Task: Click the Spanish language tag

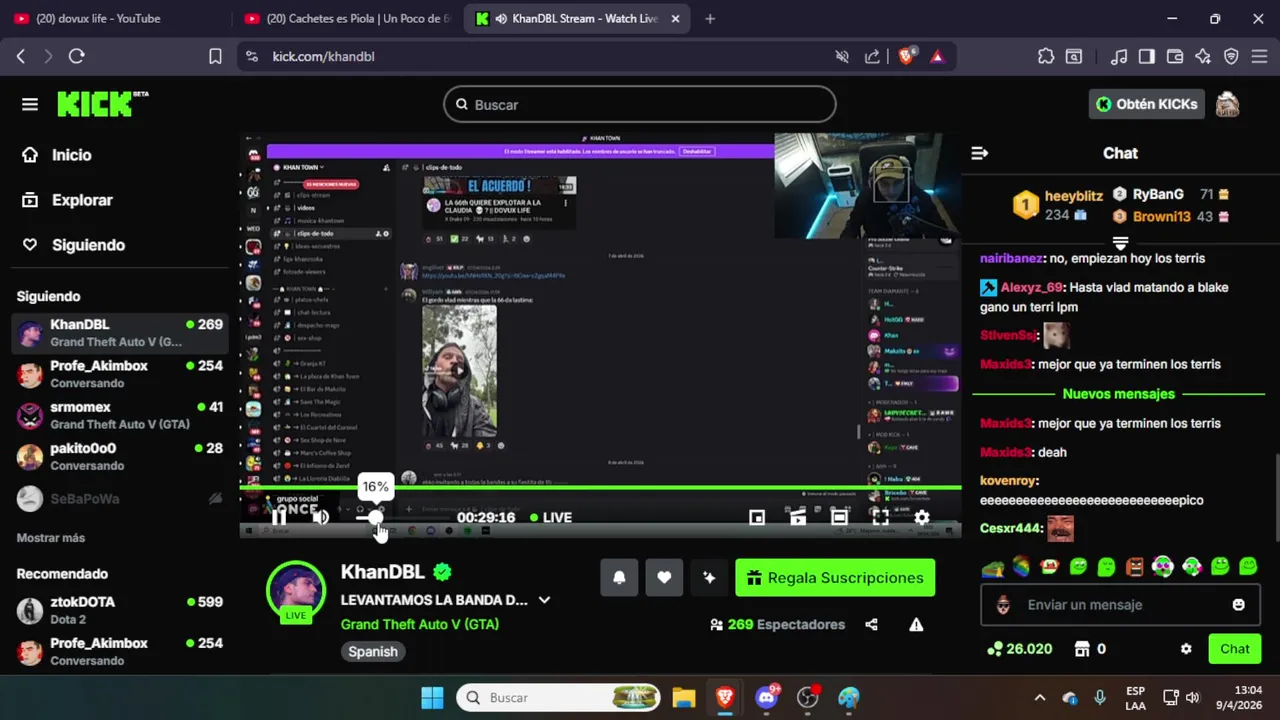Action: (373, 651)
